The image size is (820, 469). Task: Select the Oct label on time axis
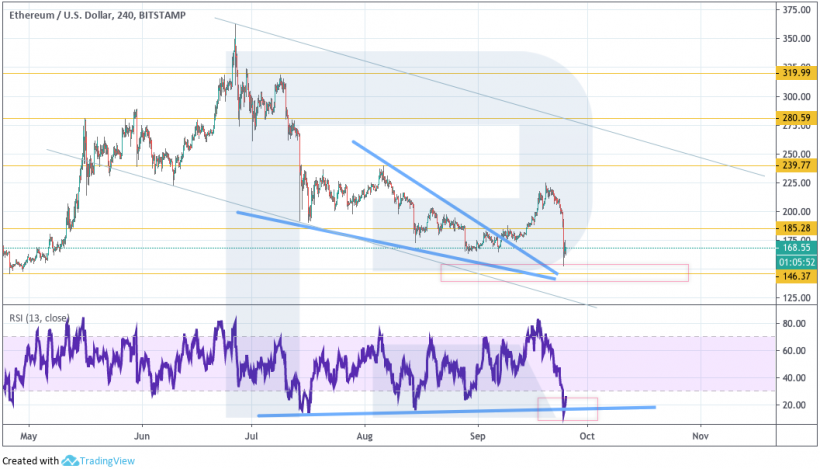(x=588, y=436)
